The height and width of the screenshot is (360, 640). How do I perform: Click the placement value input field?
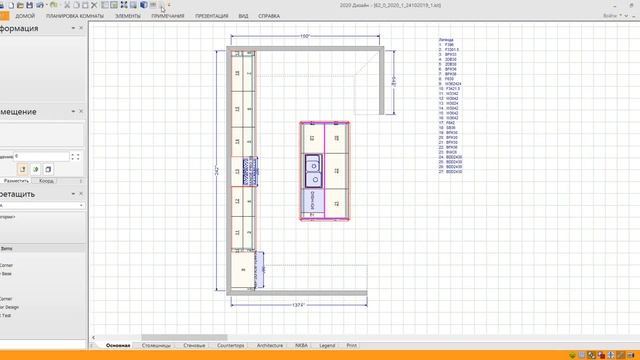(42, 156)
